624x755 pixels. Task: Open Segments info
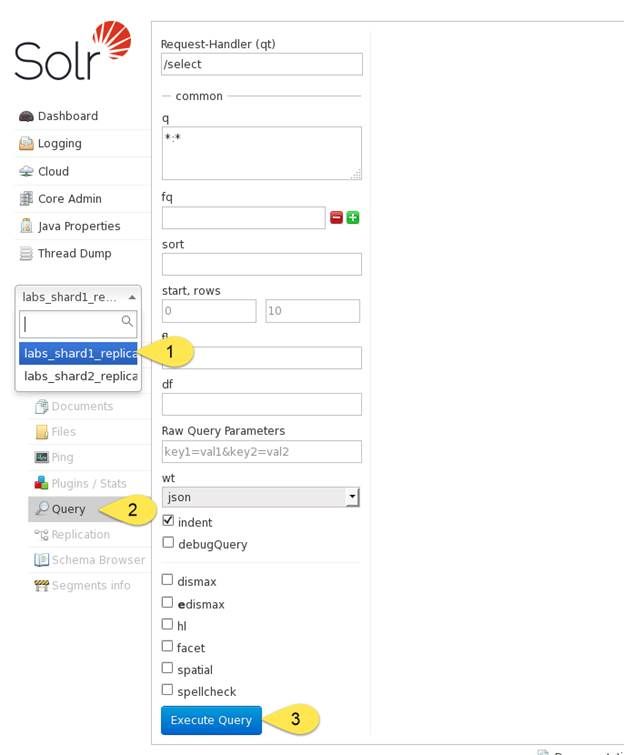pos(91,586)
